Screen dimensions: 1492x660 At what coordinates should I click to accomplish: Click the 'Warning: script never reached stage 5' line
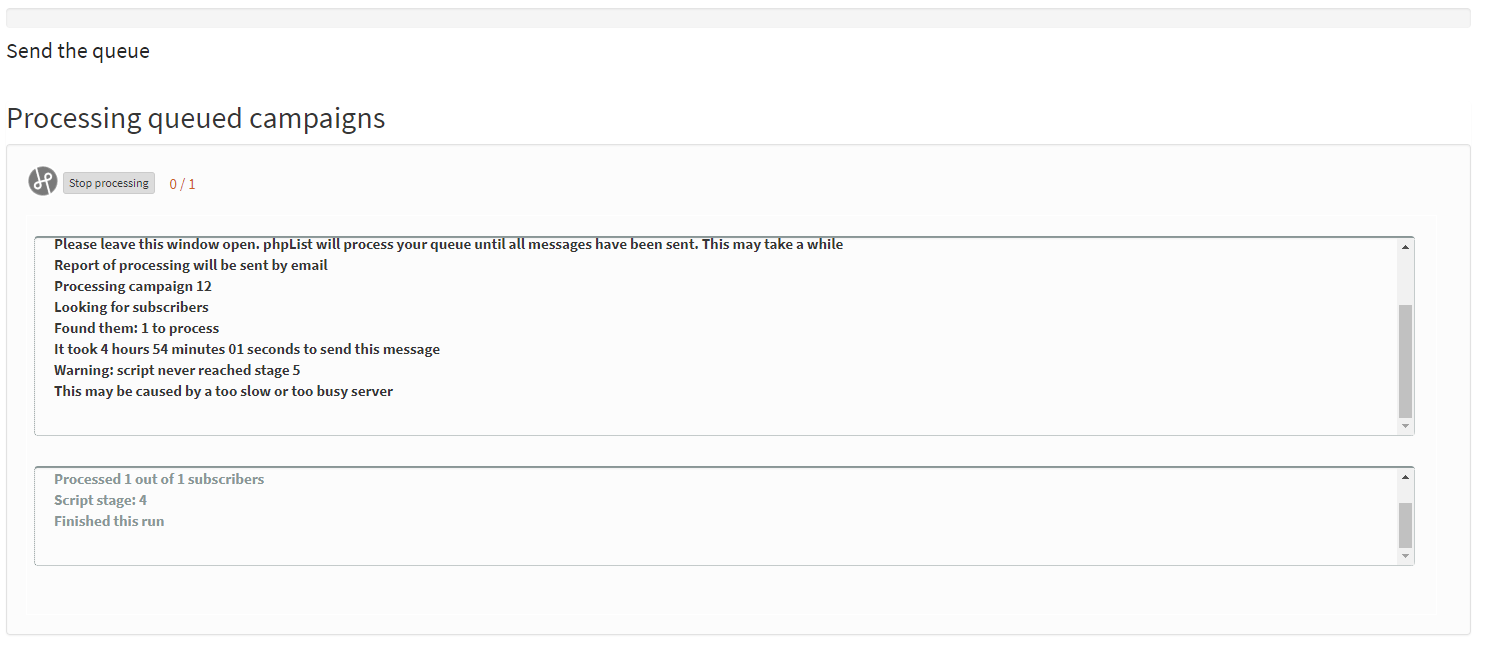tap(177, 370)
